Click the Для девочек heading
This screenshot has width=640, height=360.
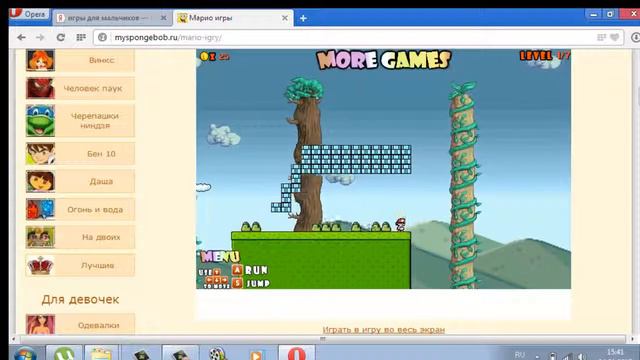pos(80,300)
